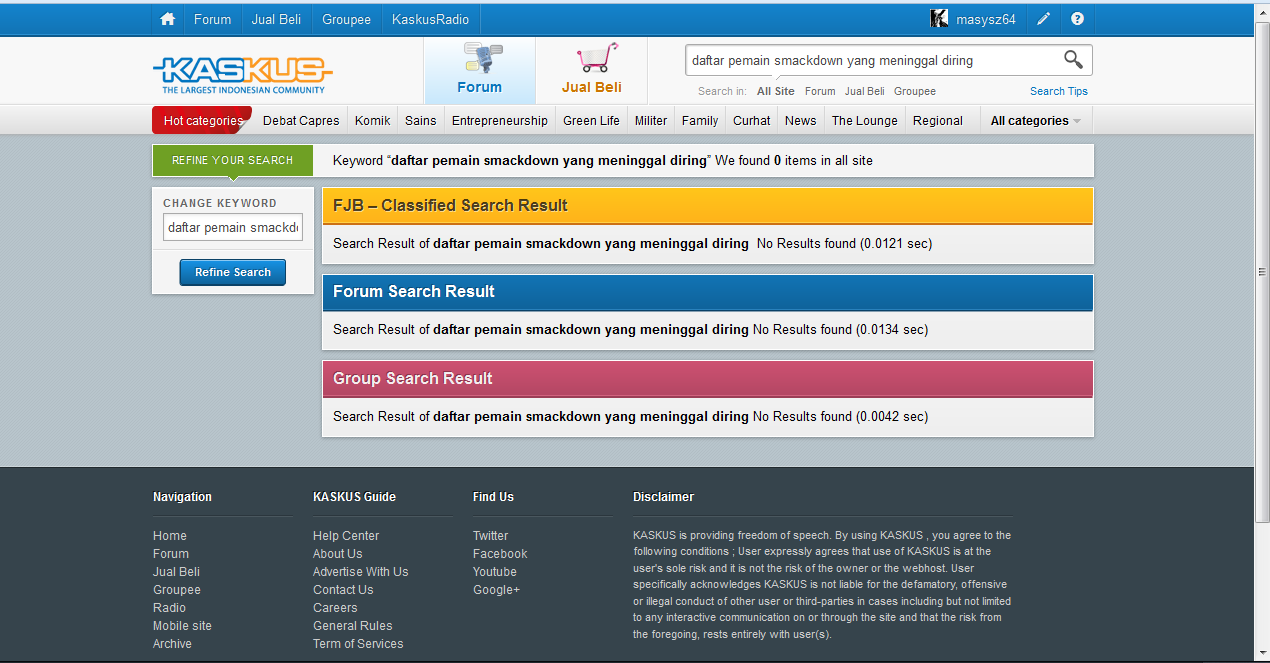Viewport: 1270px width, 663px height.
Task: Open the Advertise With Us link
Action: [361, 572]
